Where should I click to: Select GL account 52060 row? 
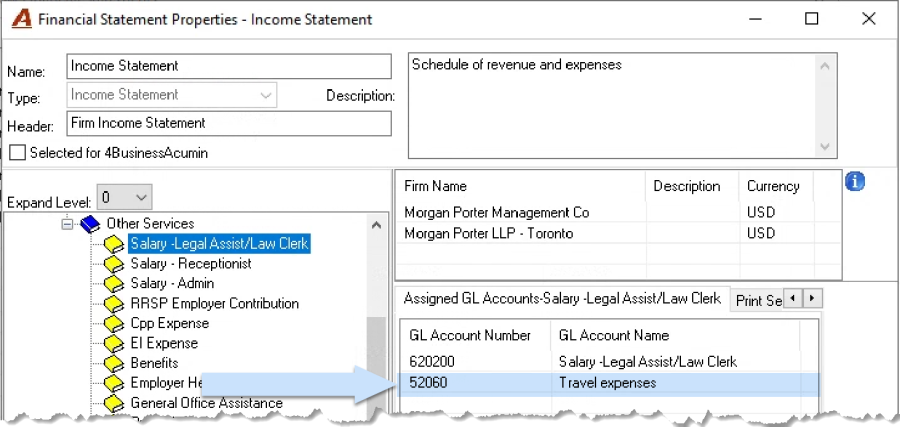[x=608, y=383]
